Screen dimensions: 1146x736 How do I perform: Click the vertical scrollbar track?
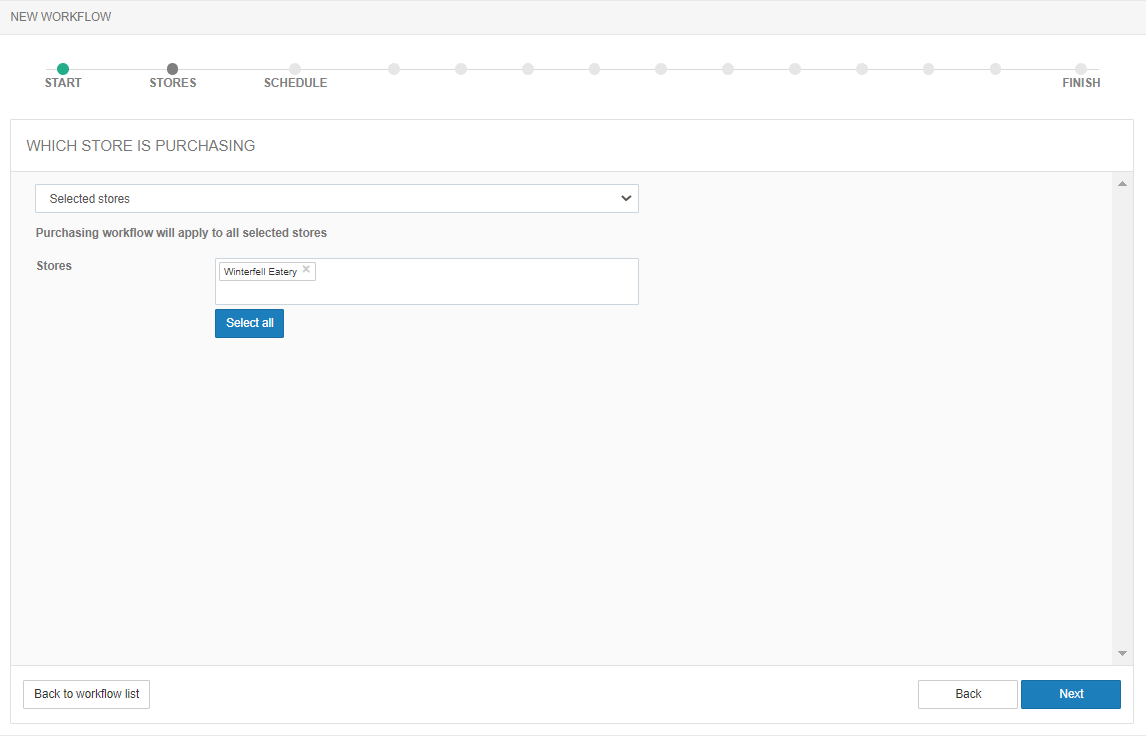[x=1122, y=420]
